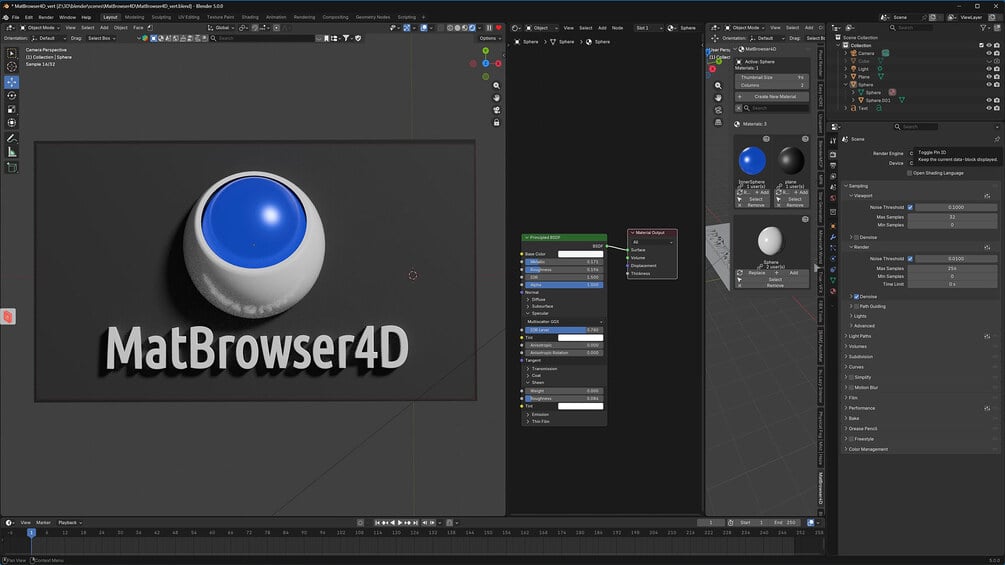Expand the Camera item in outliner
Viewport: 1005px width, 565px height.
tap(846, 53)
